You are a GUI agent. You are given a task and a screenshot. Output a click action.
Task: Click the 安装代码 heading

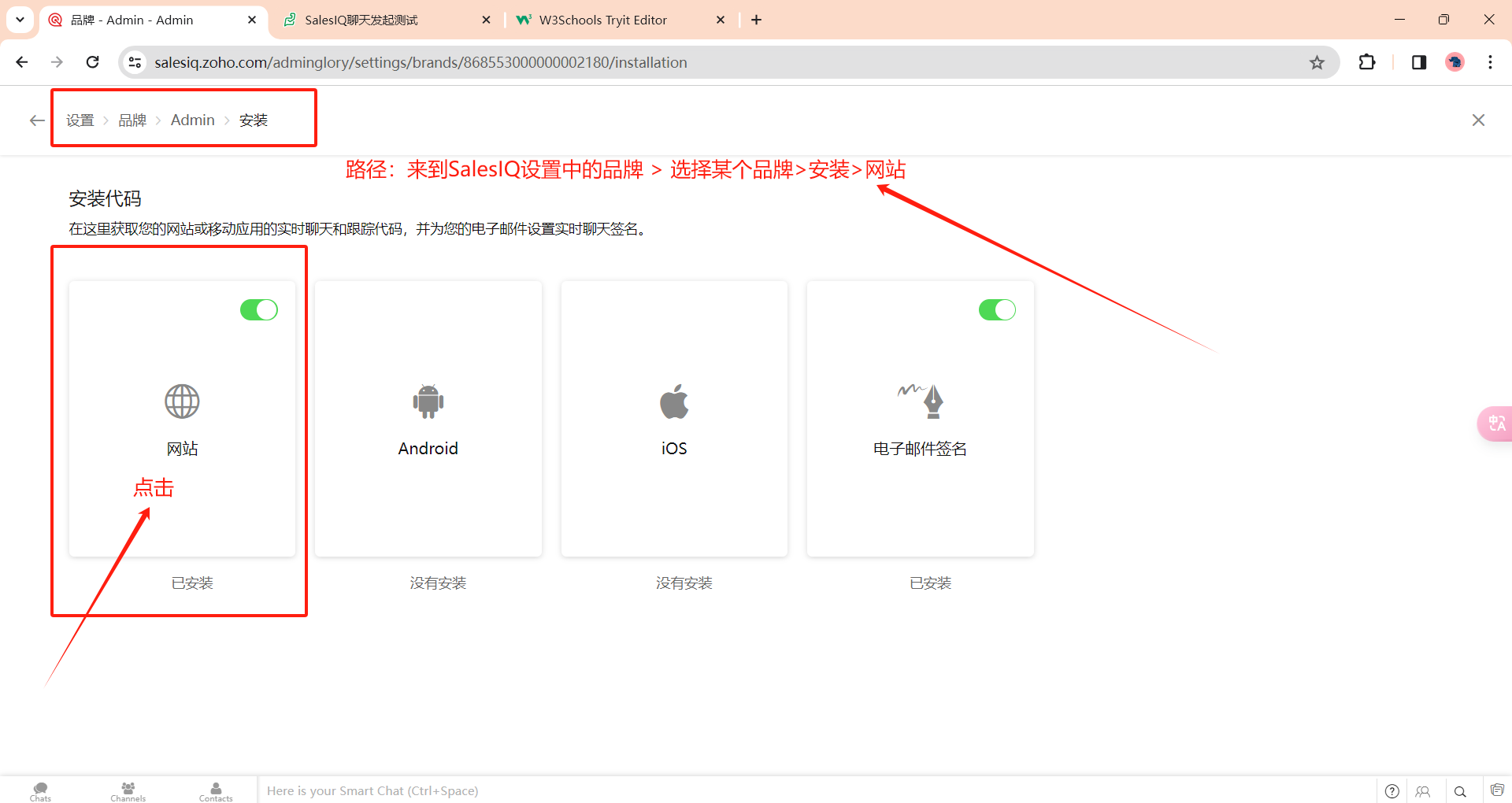(105, 198)
